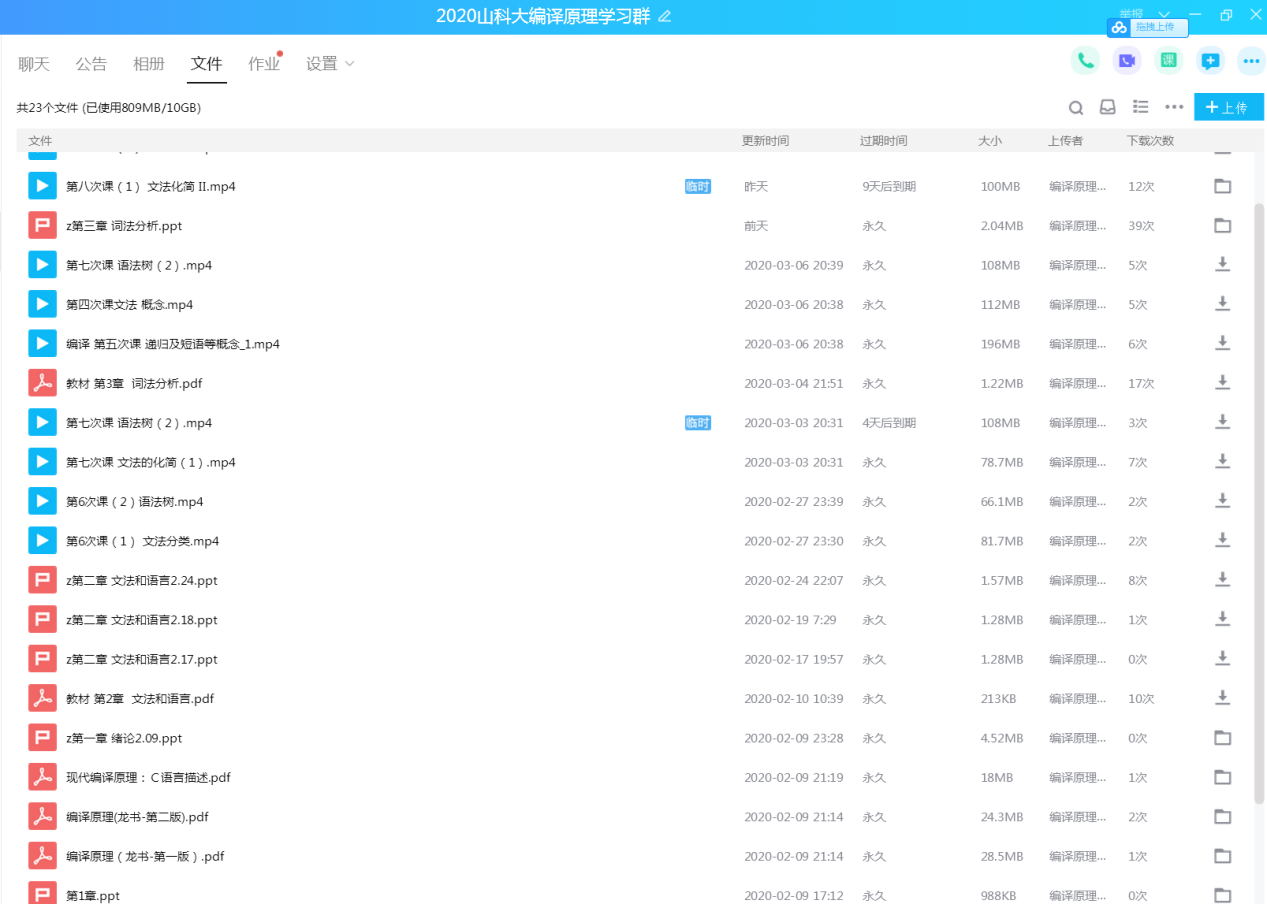Sort files by 更新时间 column header

[x=765, y=141]
